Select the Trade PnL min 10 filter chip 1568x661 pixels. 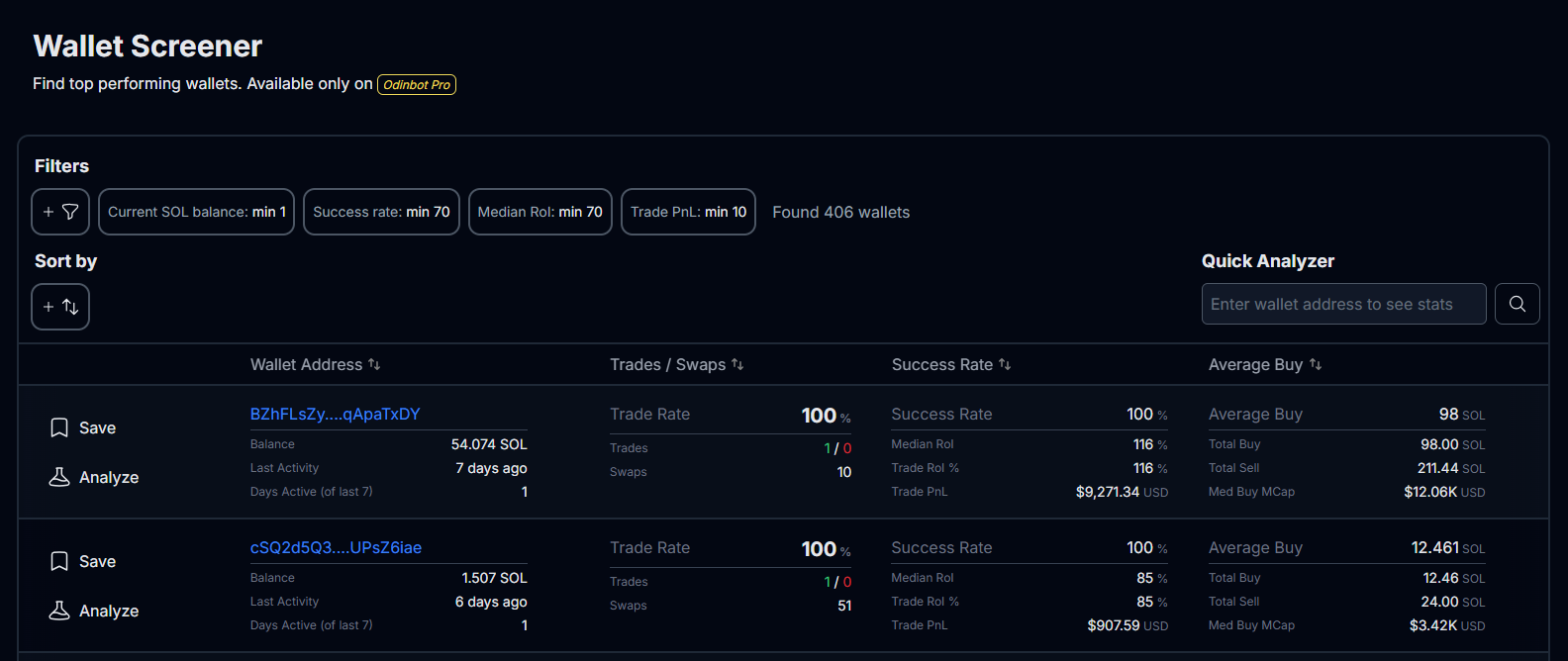pos(688,212)
